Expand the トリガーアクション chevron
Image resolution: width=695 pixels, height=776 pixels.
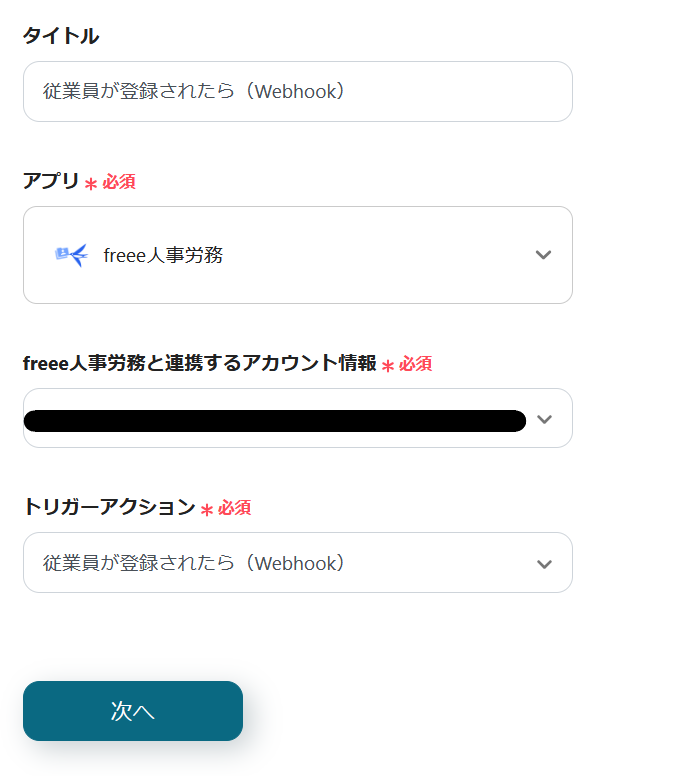(x=544, y=564)
